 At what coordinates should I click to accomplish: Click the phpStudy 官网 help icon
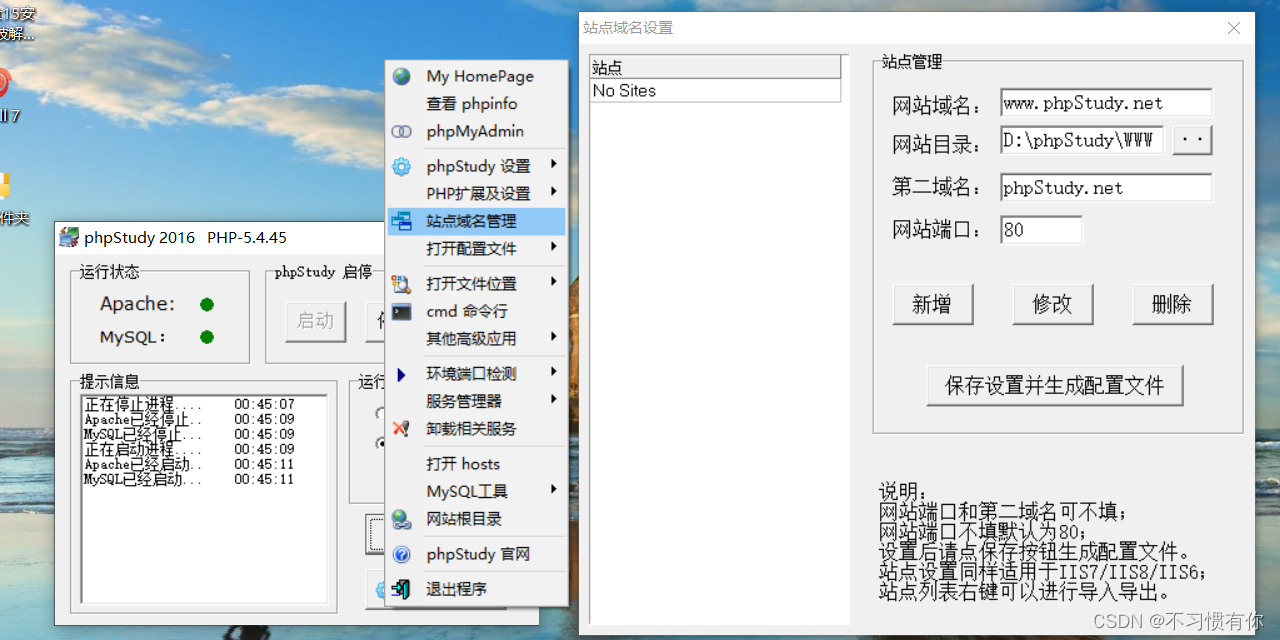point(401,553)
